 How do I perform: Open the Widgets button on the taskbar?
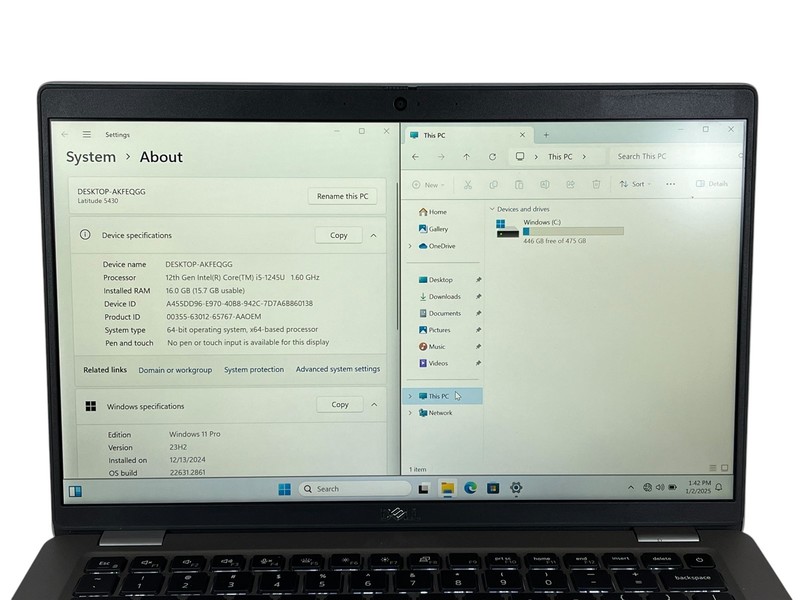[75, 491]
